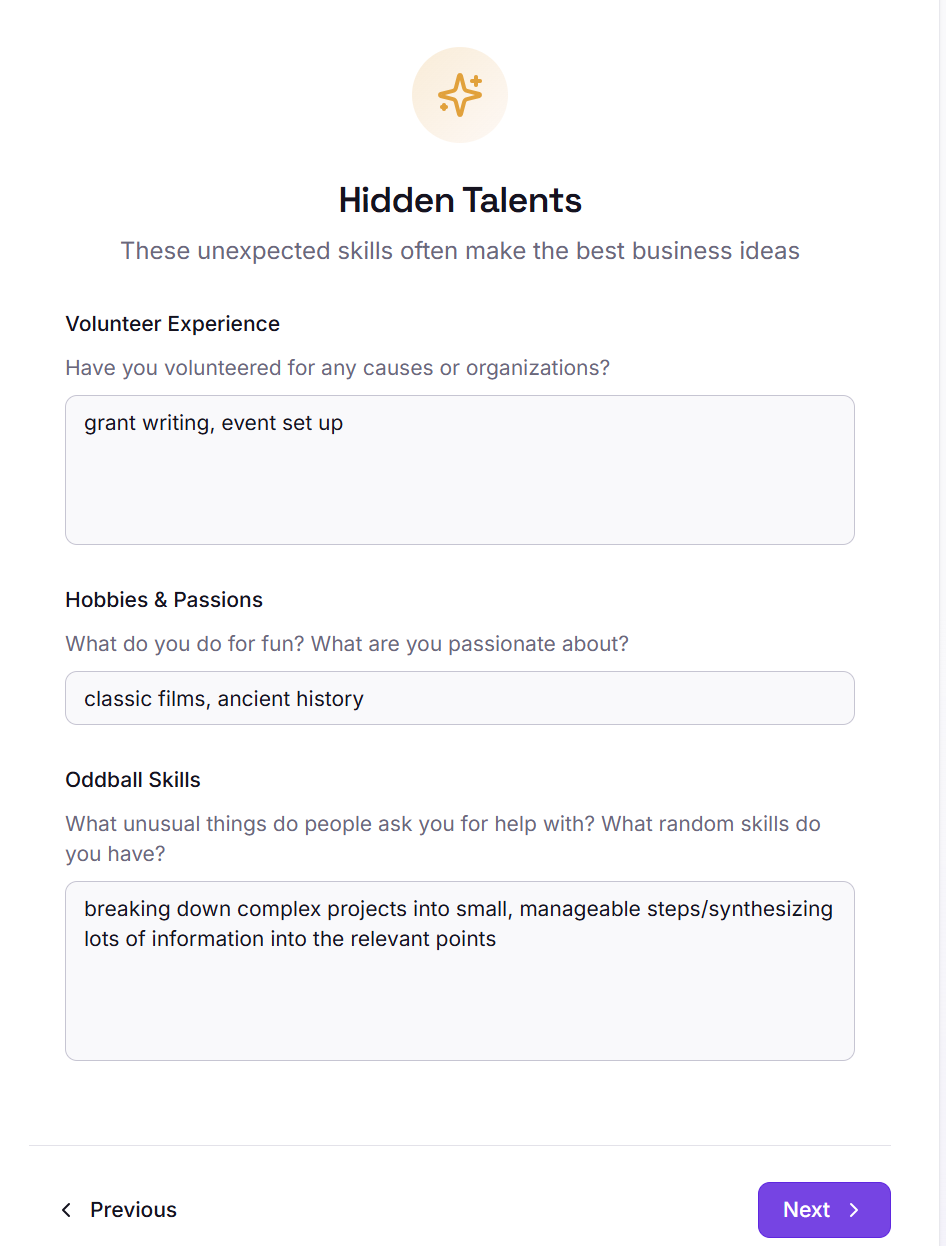Click the Hidden Talents page heading
The image size is (946, 1246).
[459, 201]
